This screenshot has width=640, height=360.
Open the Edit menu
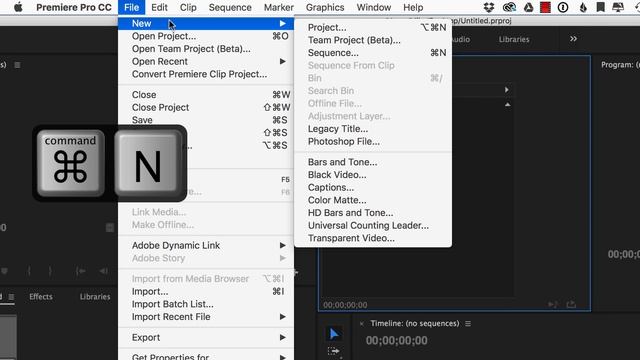click(x=159, y=7)
